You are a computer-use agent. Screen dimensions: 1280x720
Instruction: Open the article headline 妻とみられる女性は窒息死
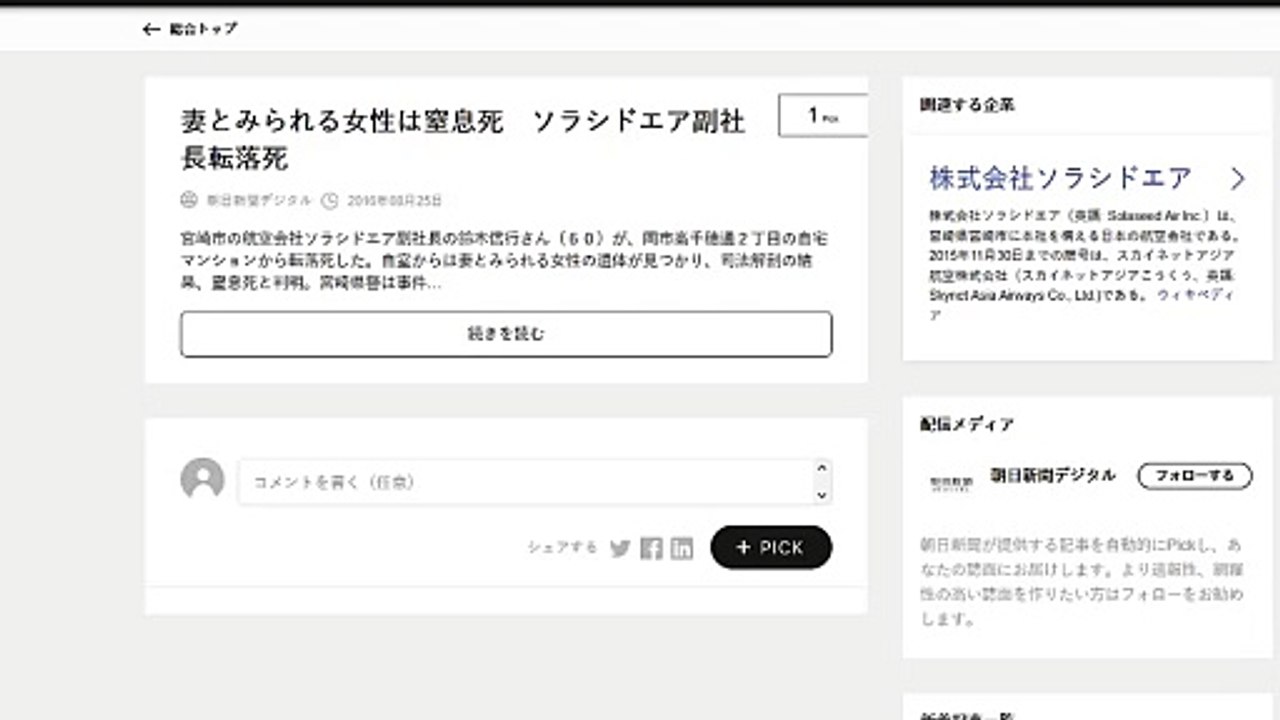click(463, 139)
